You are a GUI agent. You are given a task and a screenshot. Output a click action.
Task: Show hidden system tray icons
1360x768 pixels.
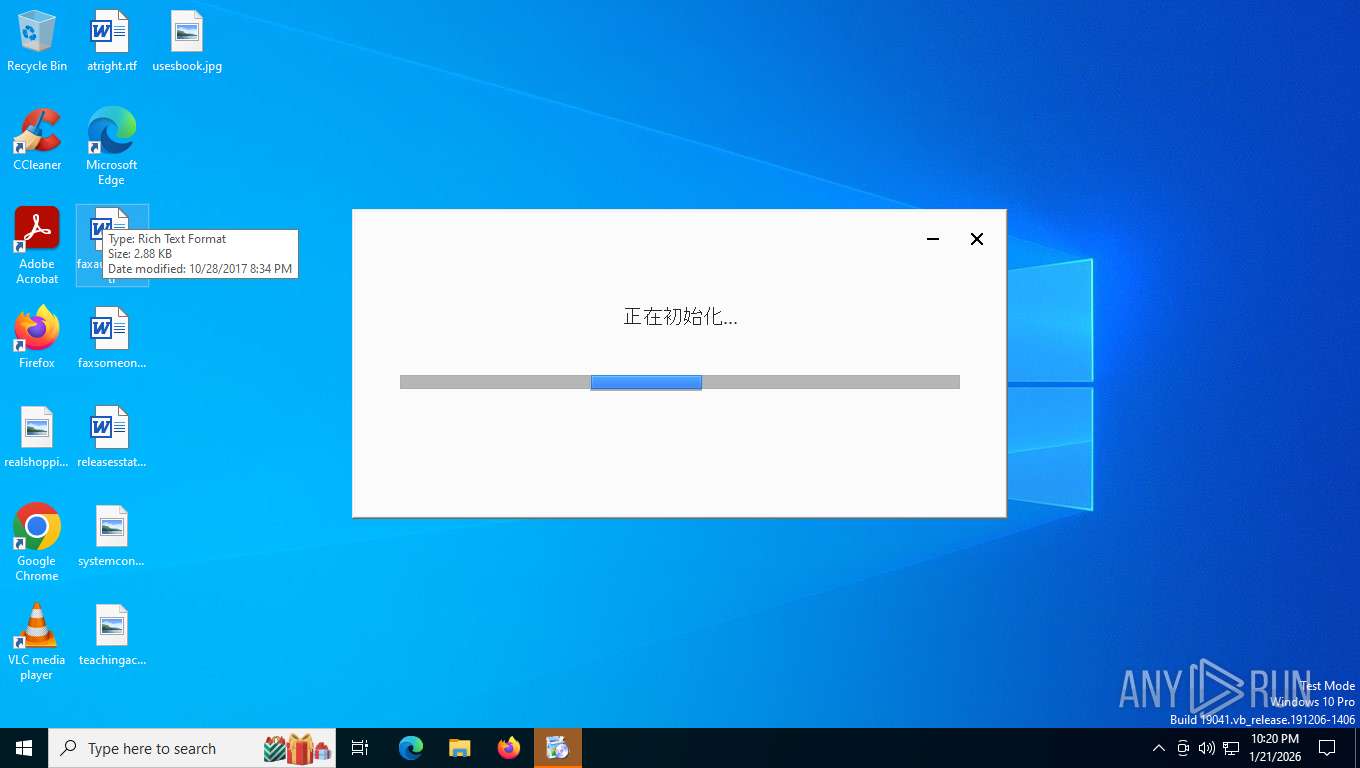tap(1159, 748)
